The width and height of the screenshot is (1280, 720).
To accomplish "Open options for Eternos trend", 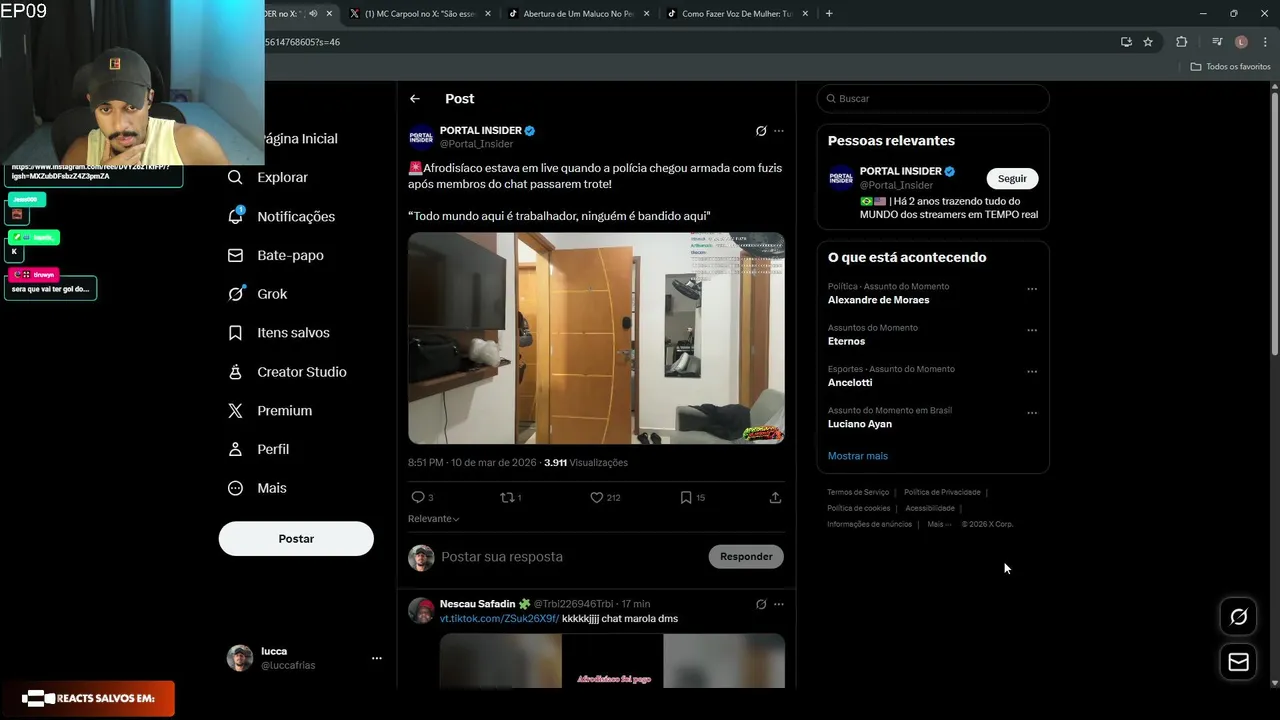I will (x=1032, y=331).
